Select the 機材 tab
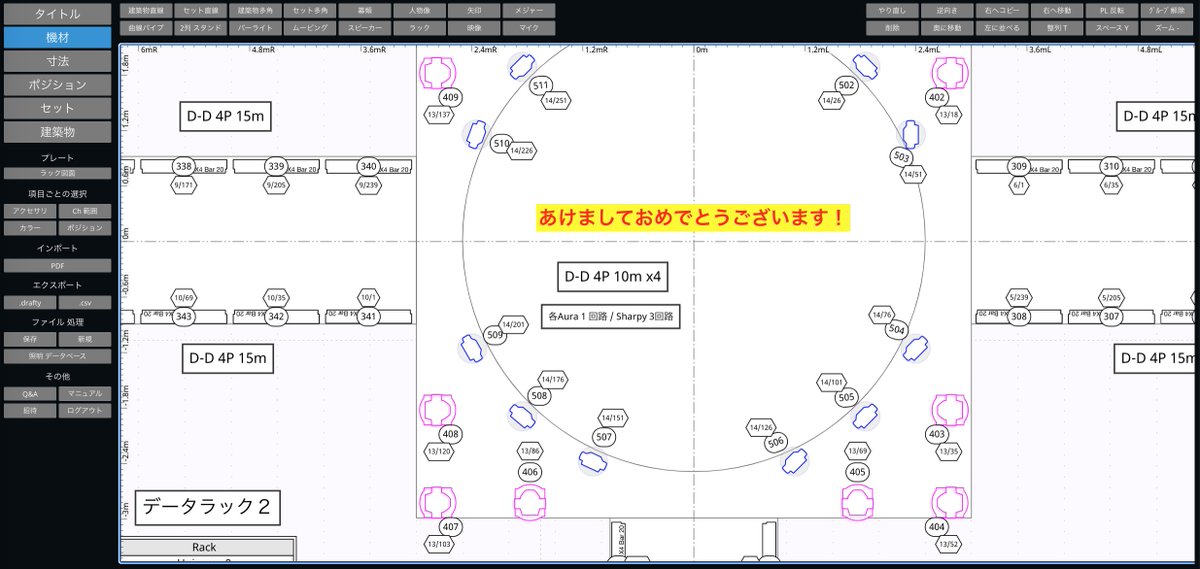The width and height of the screenshot is (1200, 569). [x=57, y=37]
